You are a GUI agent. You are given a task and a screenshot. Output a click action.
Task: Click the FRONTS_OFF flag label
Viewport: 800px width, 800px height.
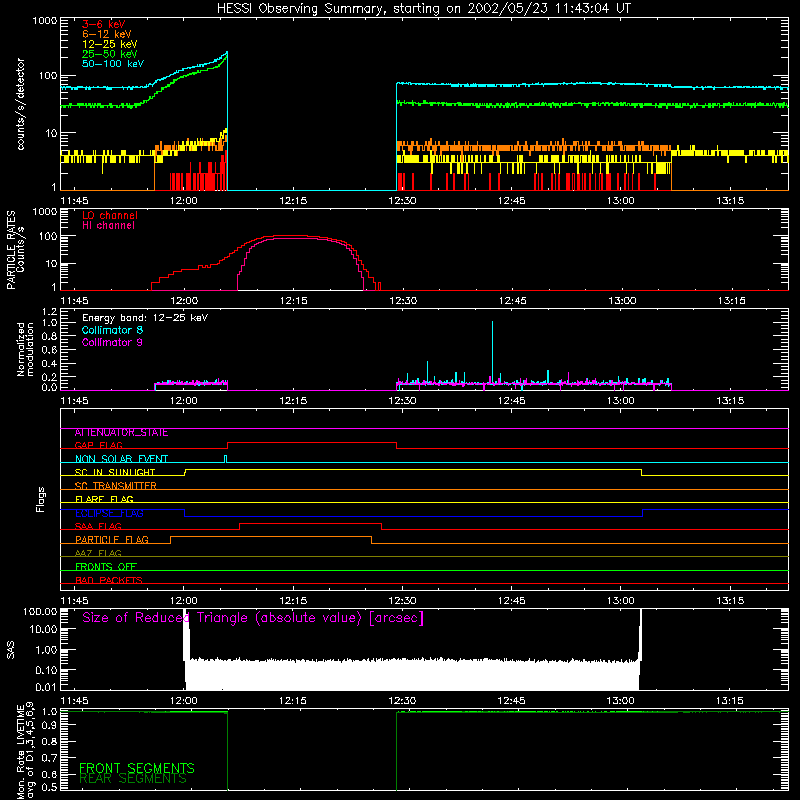tap(106, 567)
